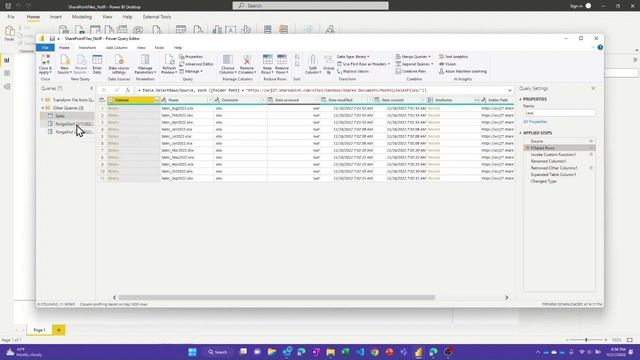Click the fx formula icon
The image size is (640, 360).
(128, 90)
